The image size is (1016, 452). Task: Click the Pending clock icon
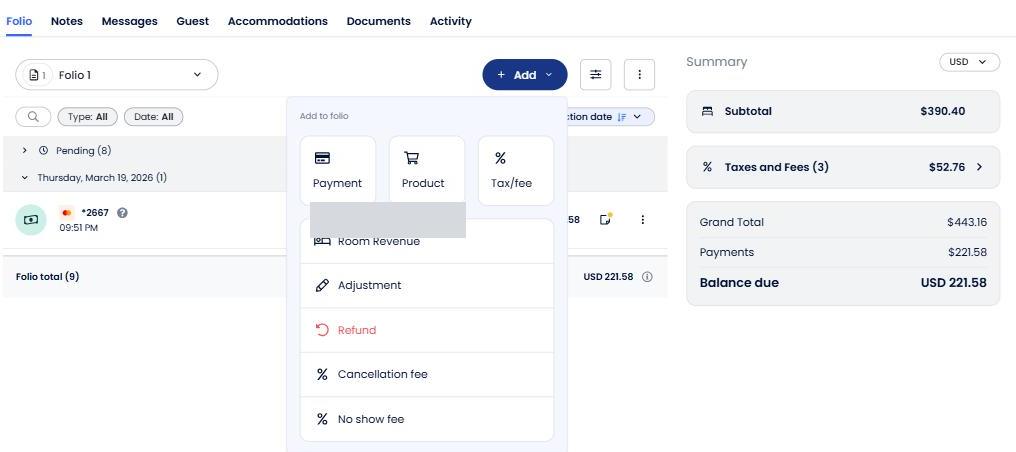(43, 150)
